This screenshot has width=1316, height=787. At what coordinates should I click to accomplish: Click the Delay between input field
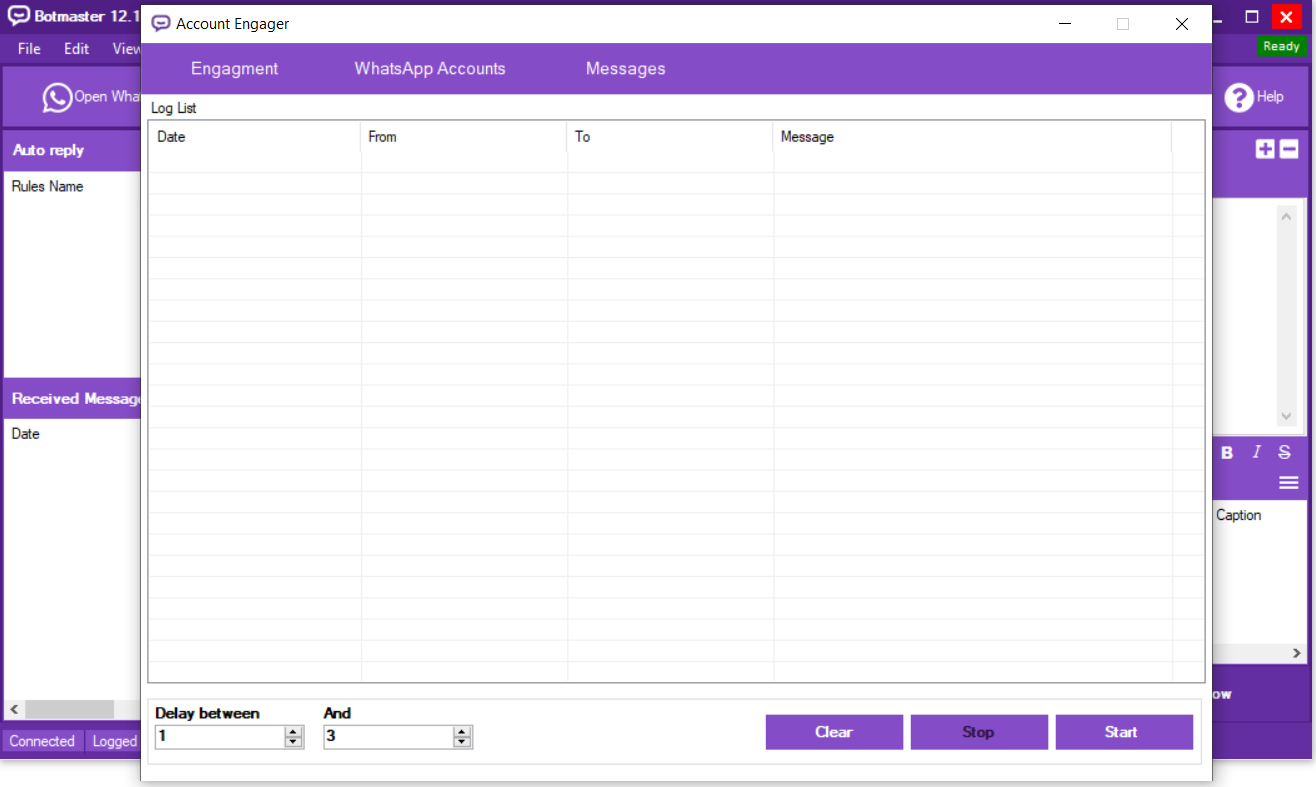219,737
